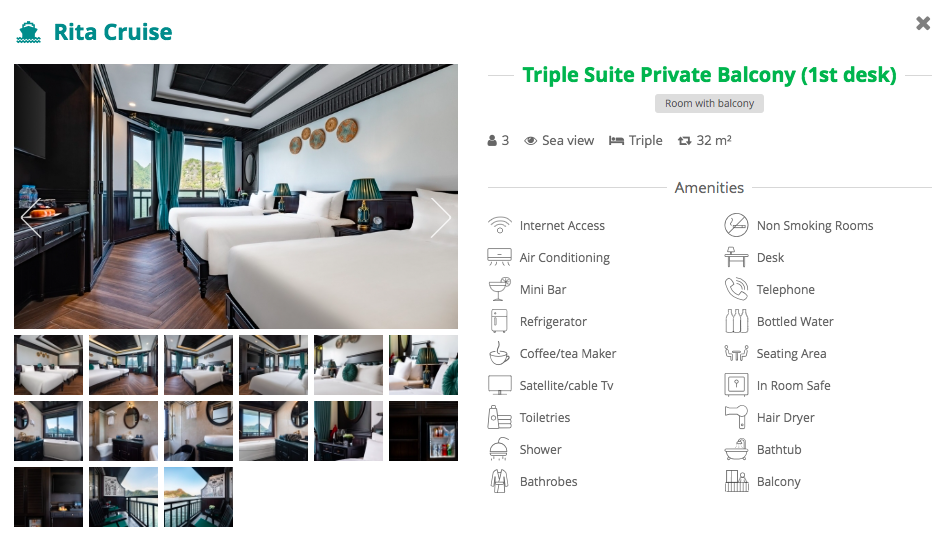
Task: Select the Room with balcony tag
Action: coord(709,104)
